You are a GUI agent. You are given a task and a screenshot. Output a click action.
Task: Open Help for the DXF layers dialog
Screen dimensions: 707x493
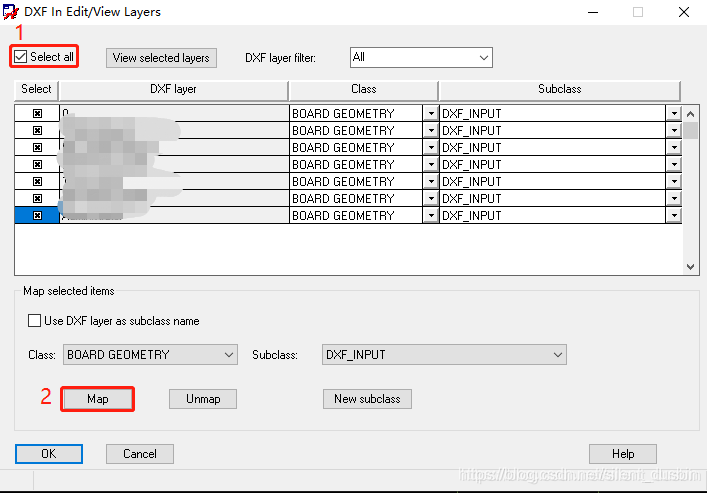point(623,454)
